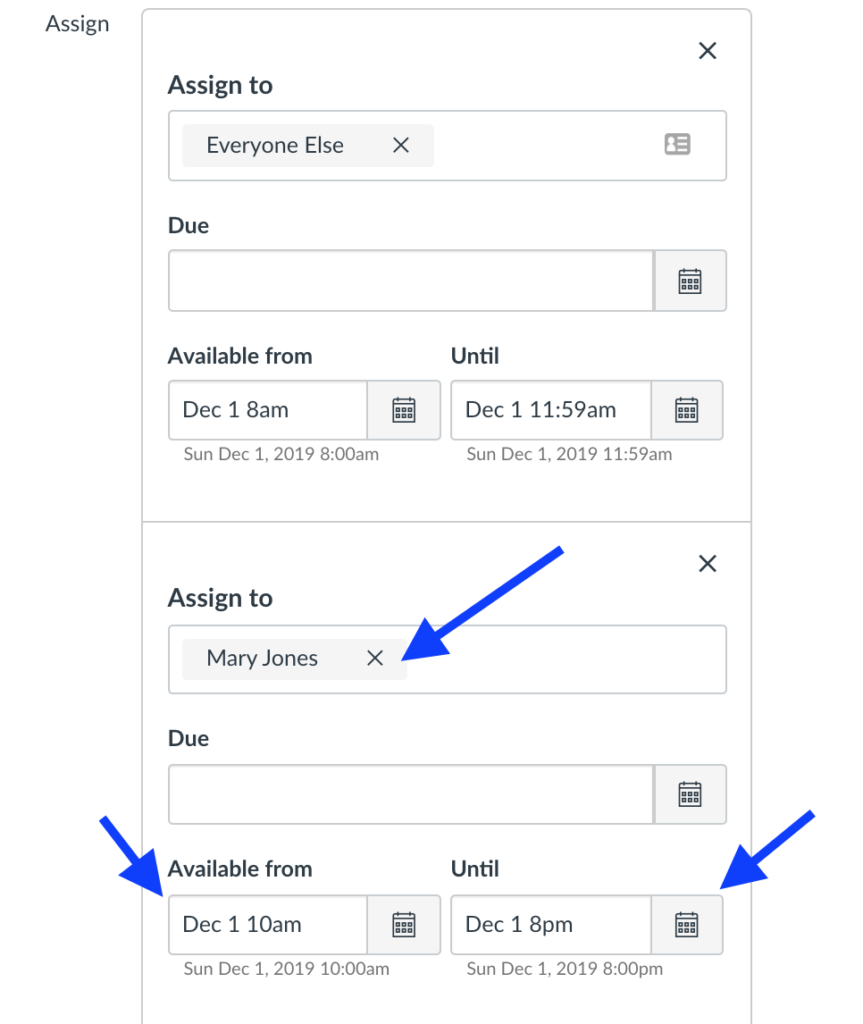Remove the Mary Jones assignee tag
863x1024 pixels.
coord(375,658)
